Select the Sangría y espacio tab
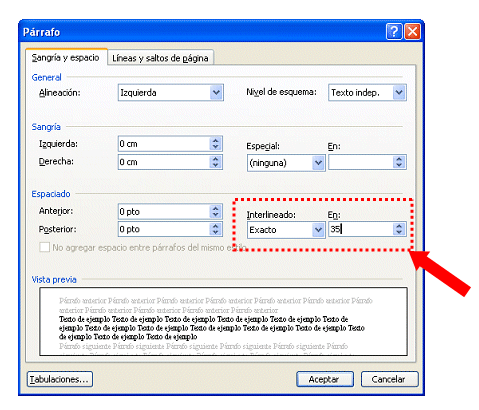Viewport: 479px width, 410px height. pyautogui.click(x=66, y=57)
